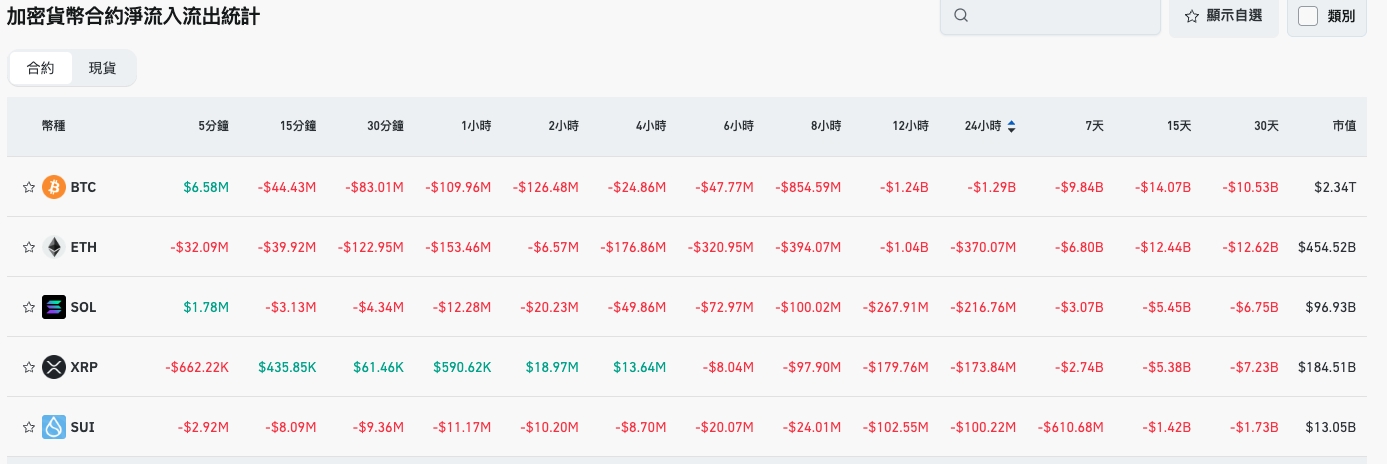
Task: Toggle the XRP favorite star
Action: point(29,367)
